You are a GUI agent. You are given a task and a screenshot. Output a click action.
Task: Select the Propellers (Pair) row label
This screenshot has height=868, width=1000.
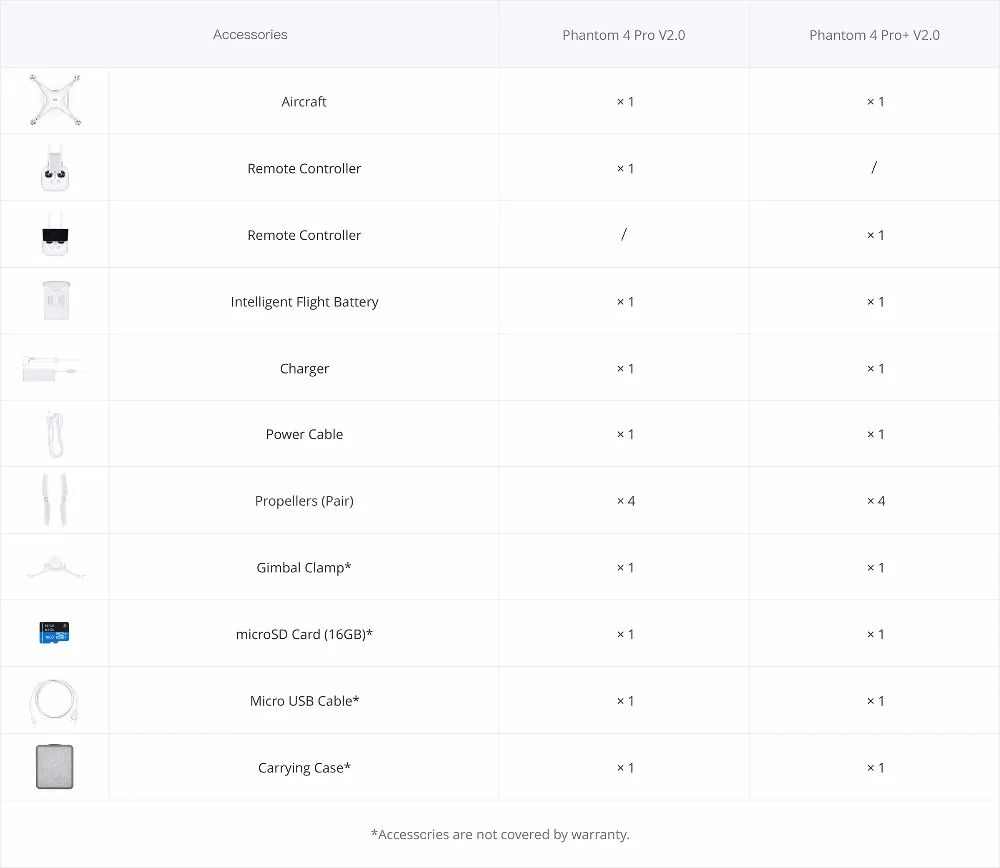[304, 501]
